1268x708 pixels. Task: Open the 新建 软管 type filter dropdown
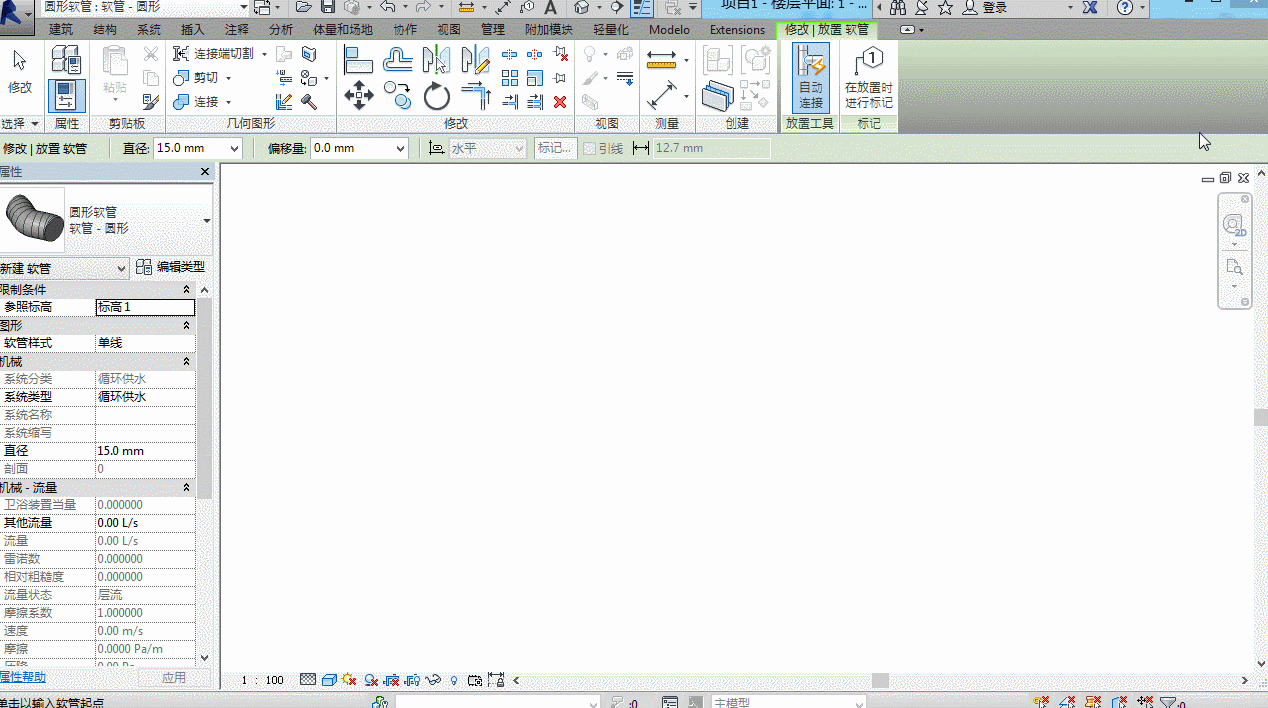122,268
